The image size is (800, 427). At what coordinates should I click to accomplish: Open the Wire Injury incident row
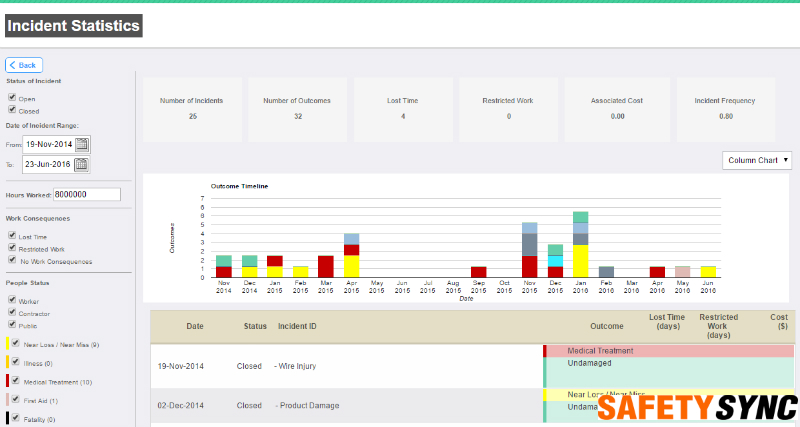click(296, 366)
